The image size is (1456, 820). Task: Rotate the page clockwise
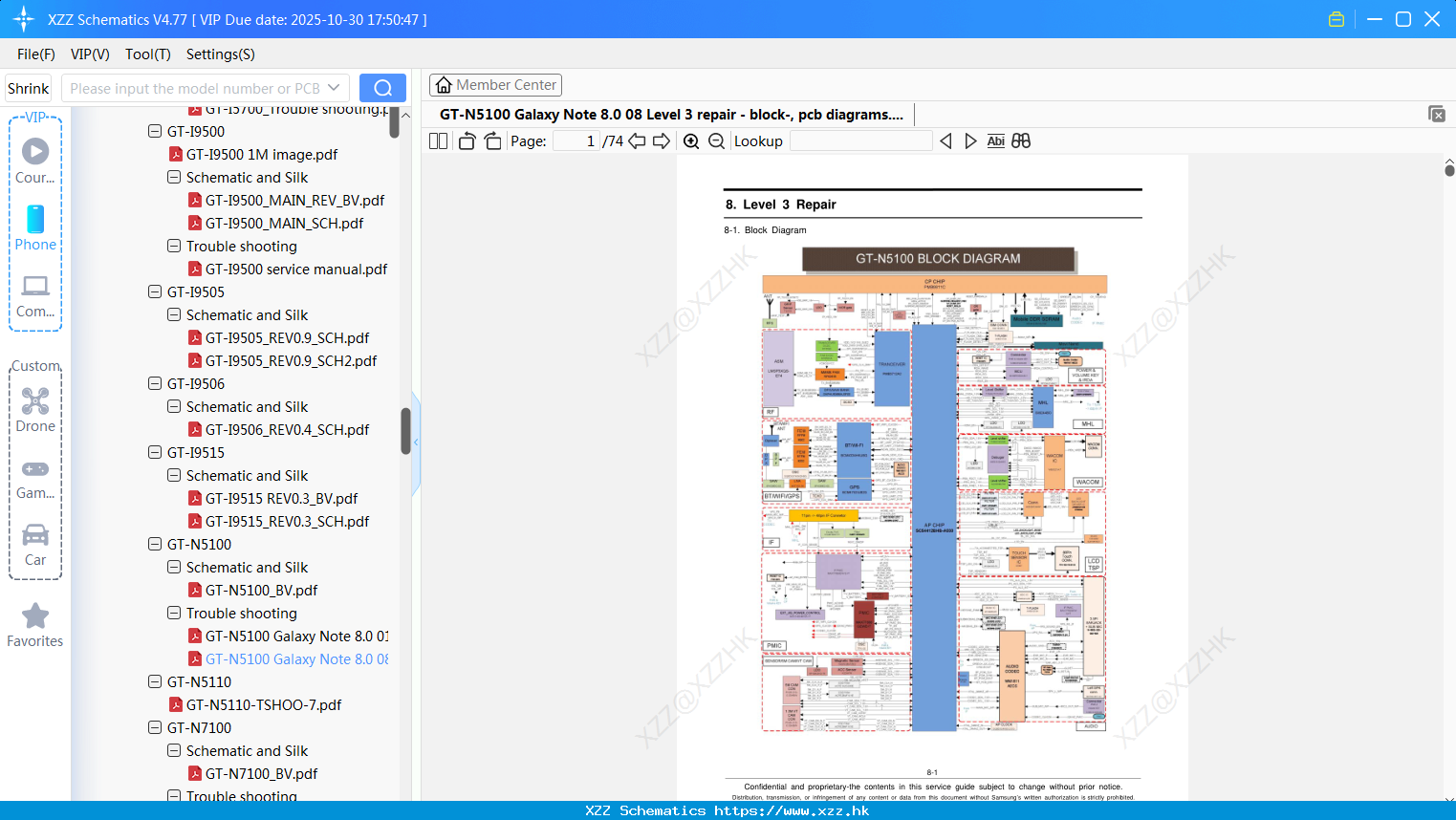click(493, 141)
